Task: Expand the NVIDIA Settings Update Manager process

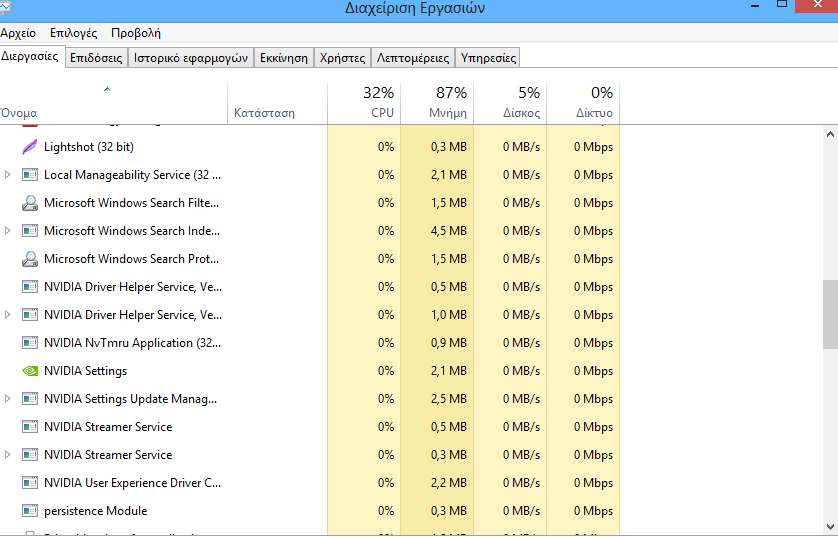Action: (x=7, y=399)
